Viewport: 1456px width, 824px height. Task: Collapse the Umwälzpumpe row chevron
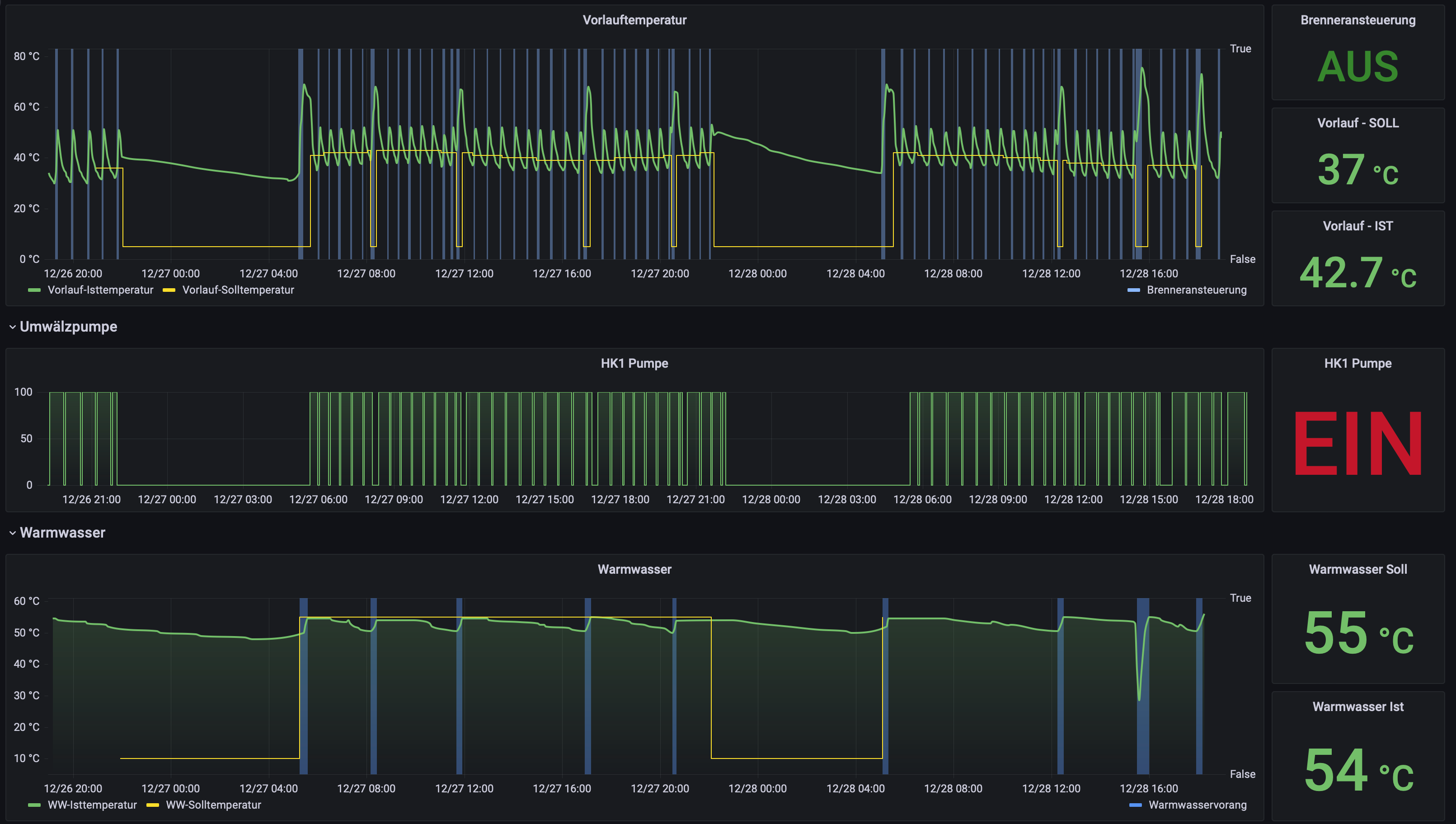[x=13, y=327]
